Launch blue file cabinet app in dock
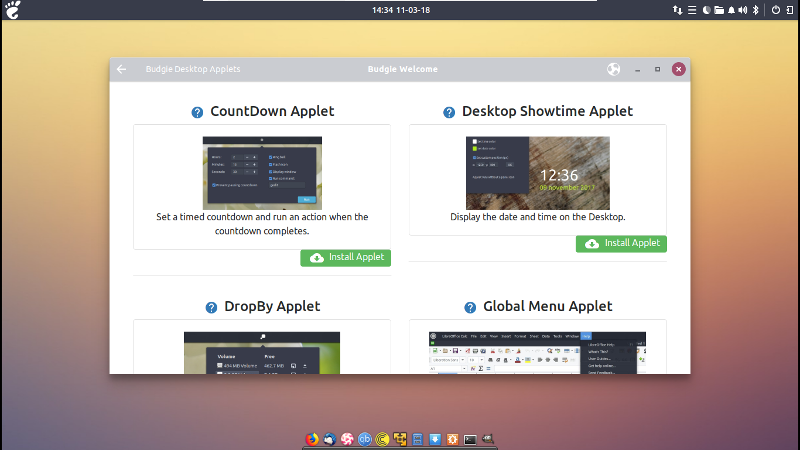The height and width of the screenshot is (450, 800). [x=417, y=439]
